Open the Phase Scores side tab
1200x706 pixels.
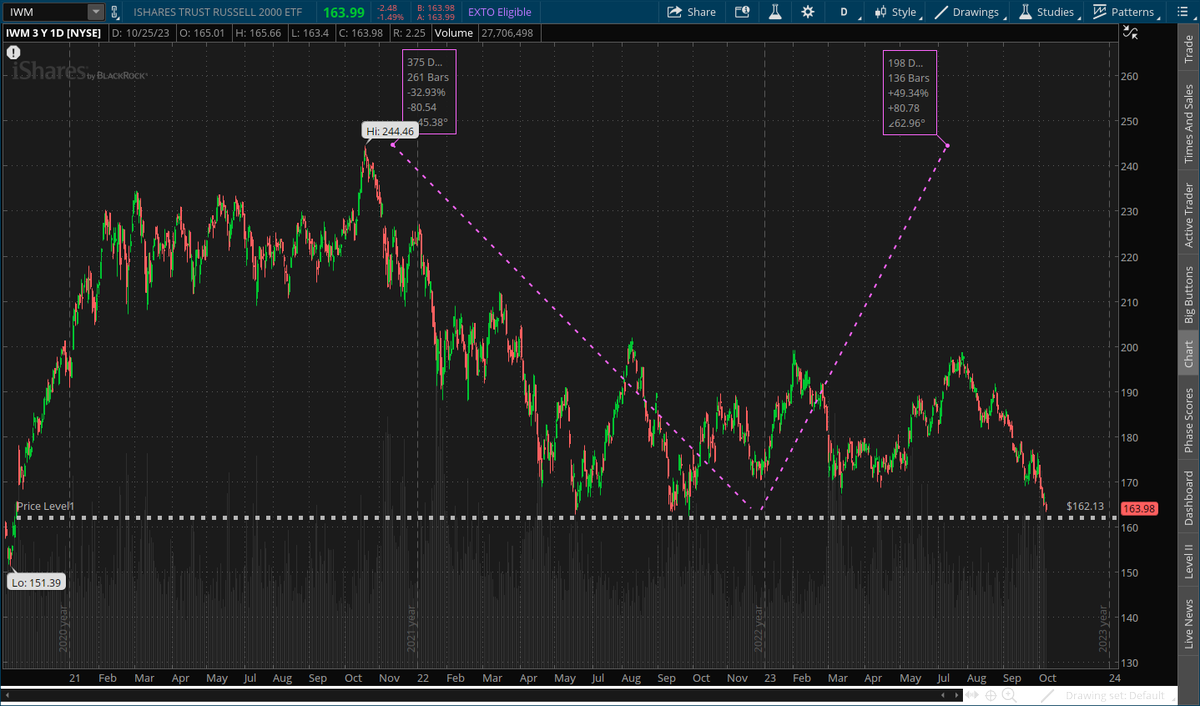(x=1188, y=419)
